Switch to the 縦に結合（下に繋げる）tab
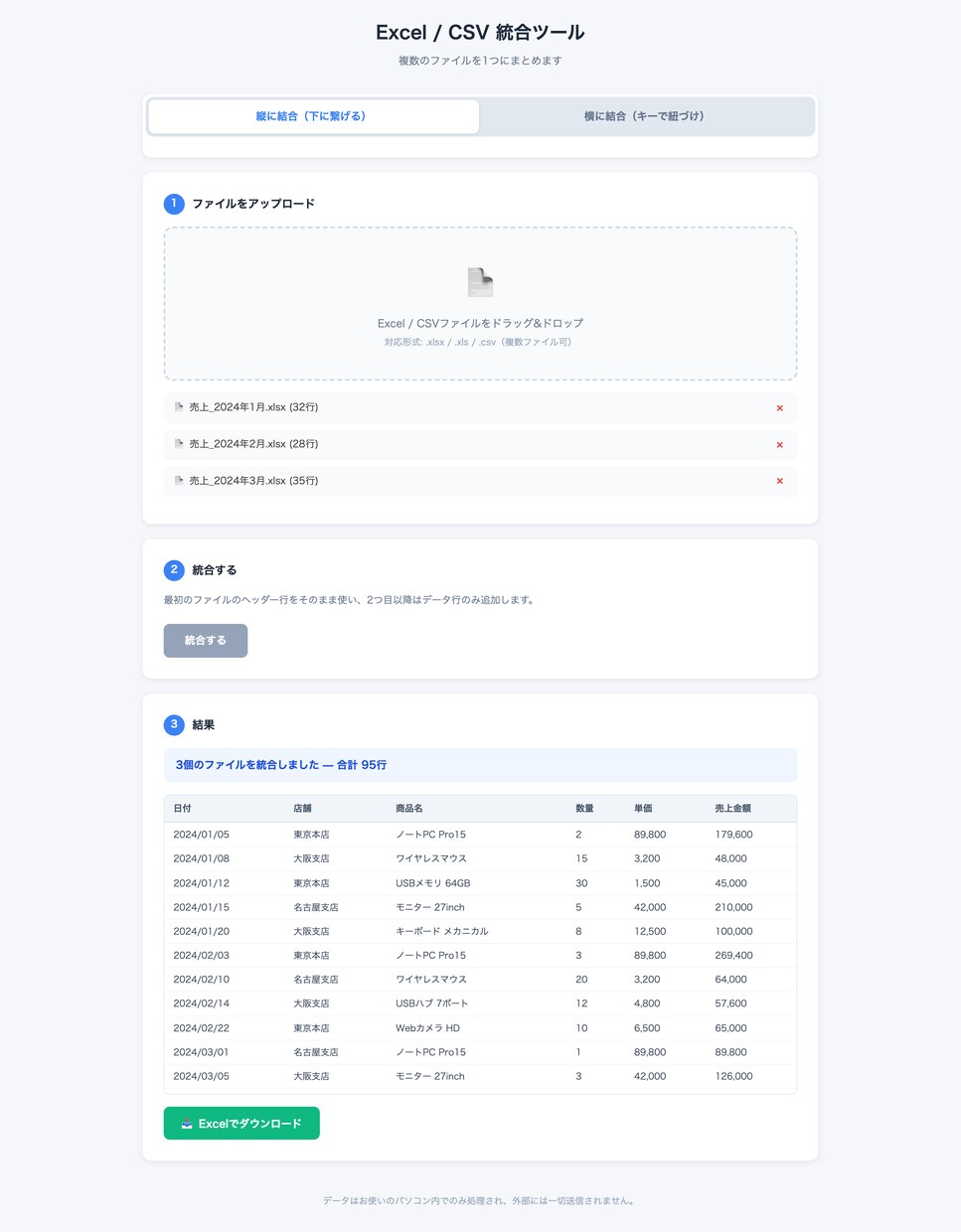 pyautogui.click(x=313, y=116)
